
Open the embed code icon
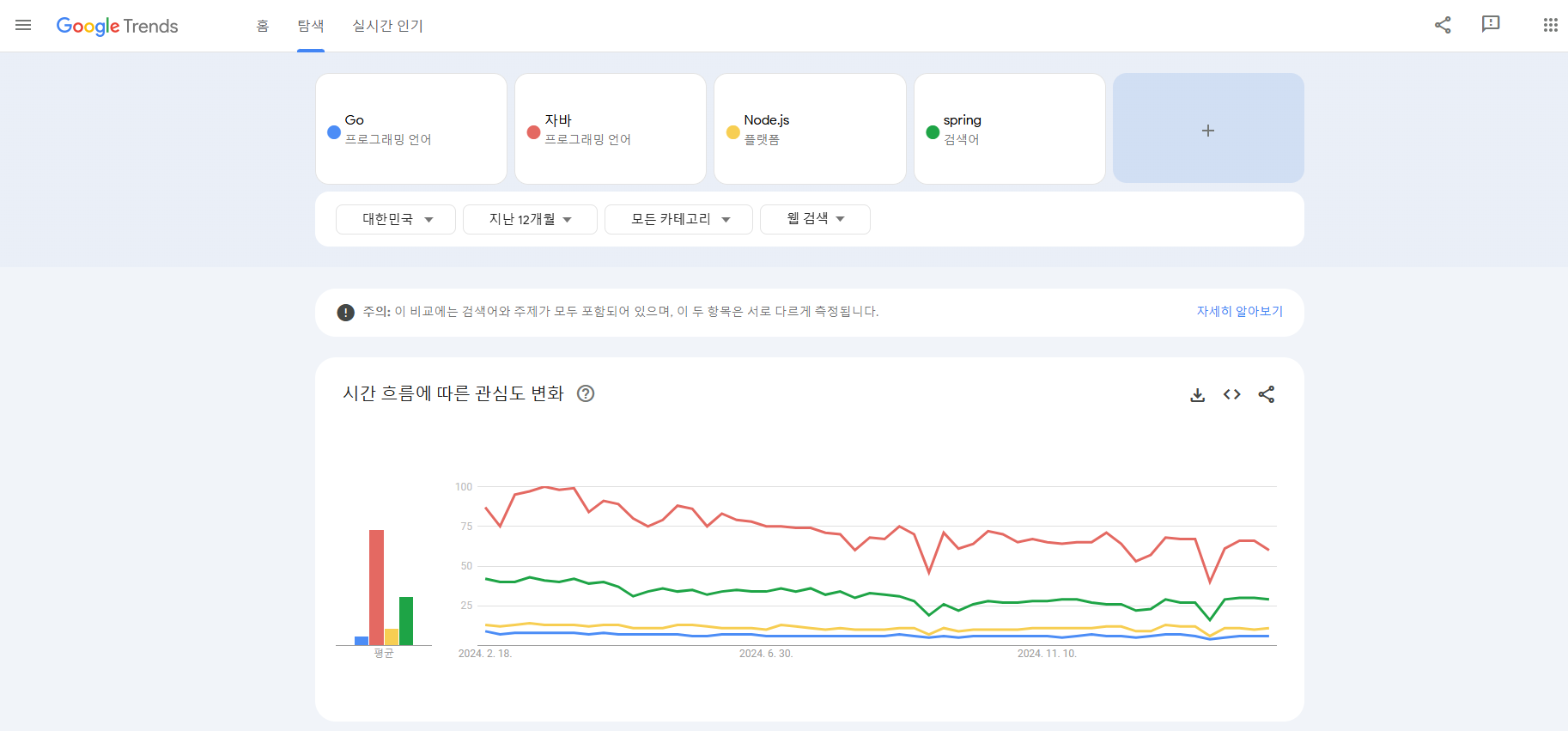[1231, 394]
